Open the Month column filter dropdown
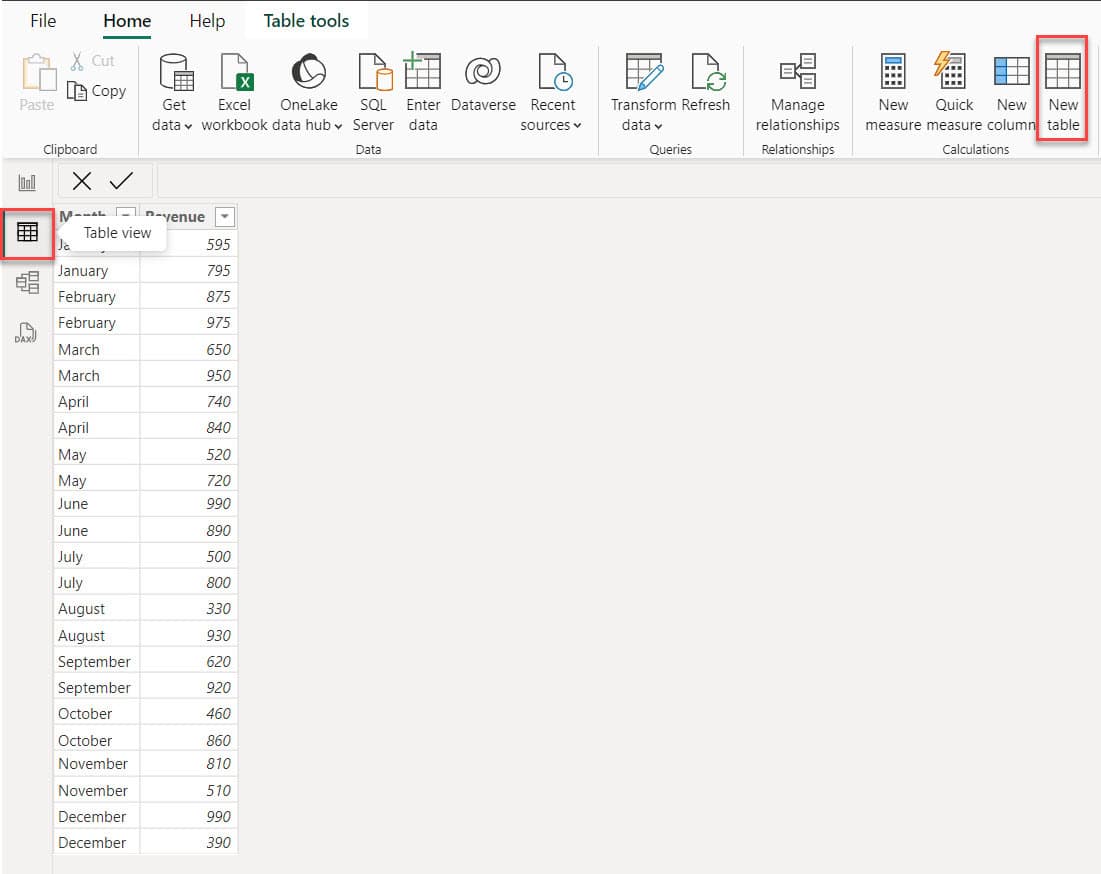 click(x=126, y=215)
